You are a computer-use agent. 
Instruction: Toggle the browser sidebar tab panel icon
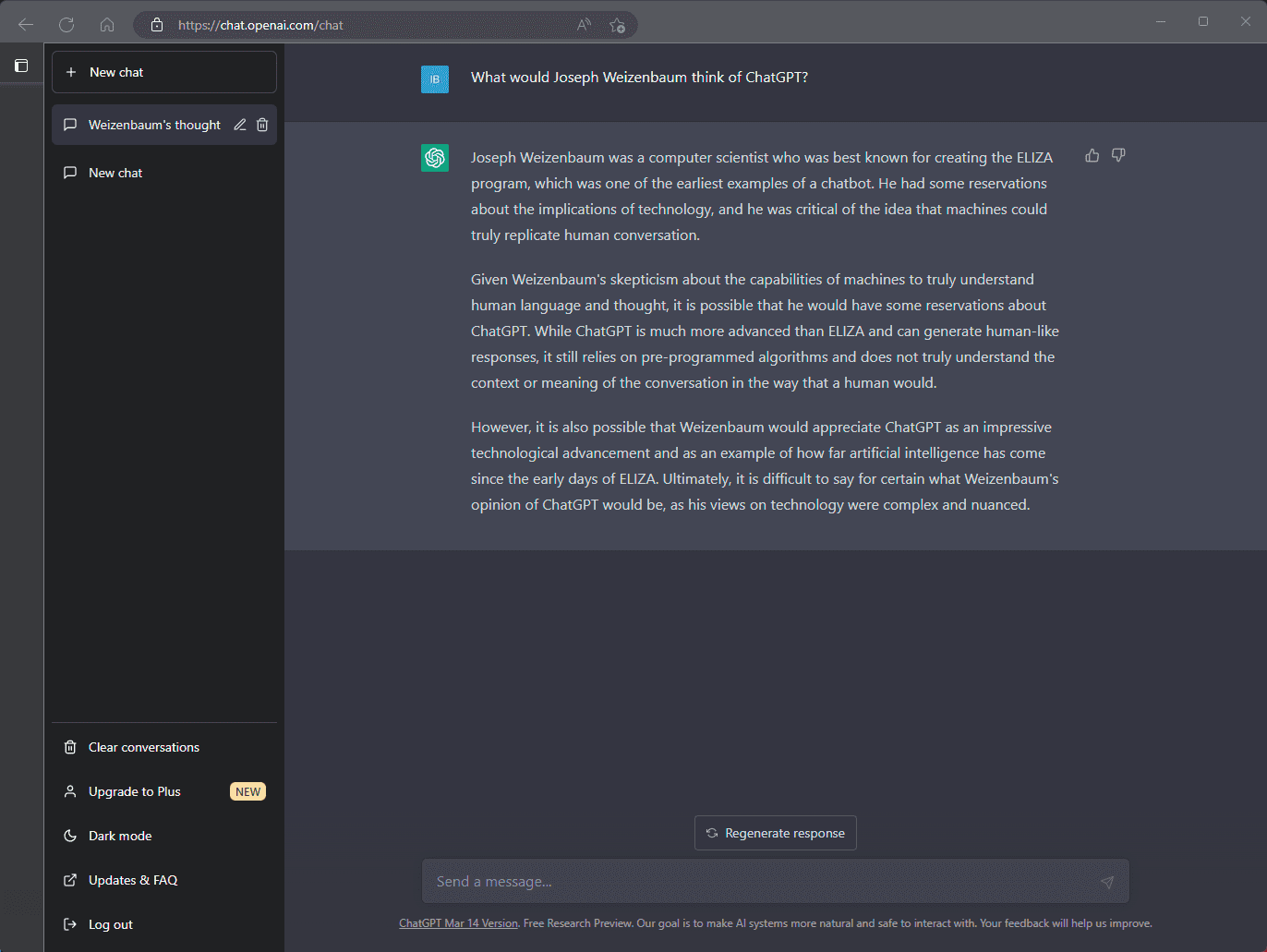[x=21, y=66]
